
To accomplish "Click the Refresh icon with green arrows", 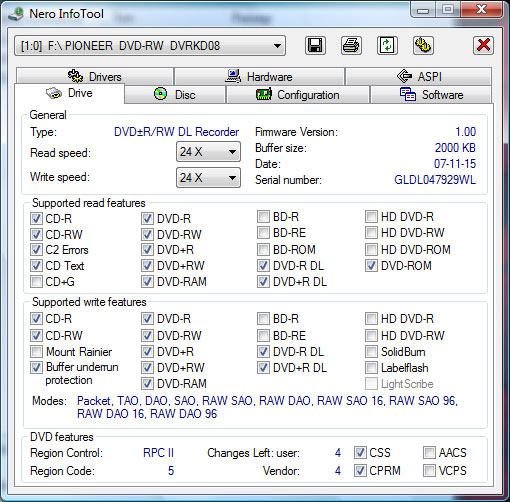I will pyautogui.click(x=387, y=45).
